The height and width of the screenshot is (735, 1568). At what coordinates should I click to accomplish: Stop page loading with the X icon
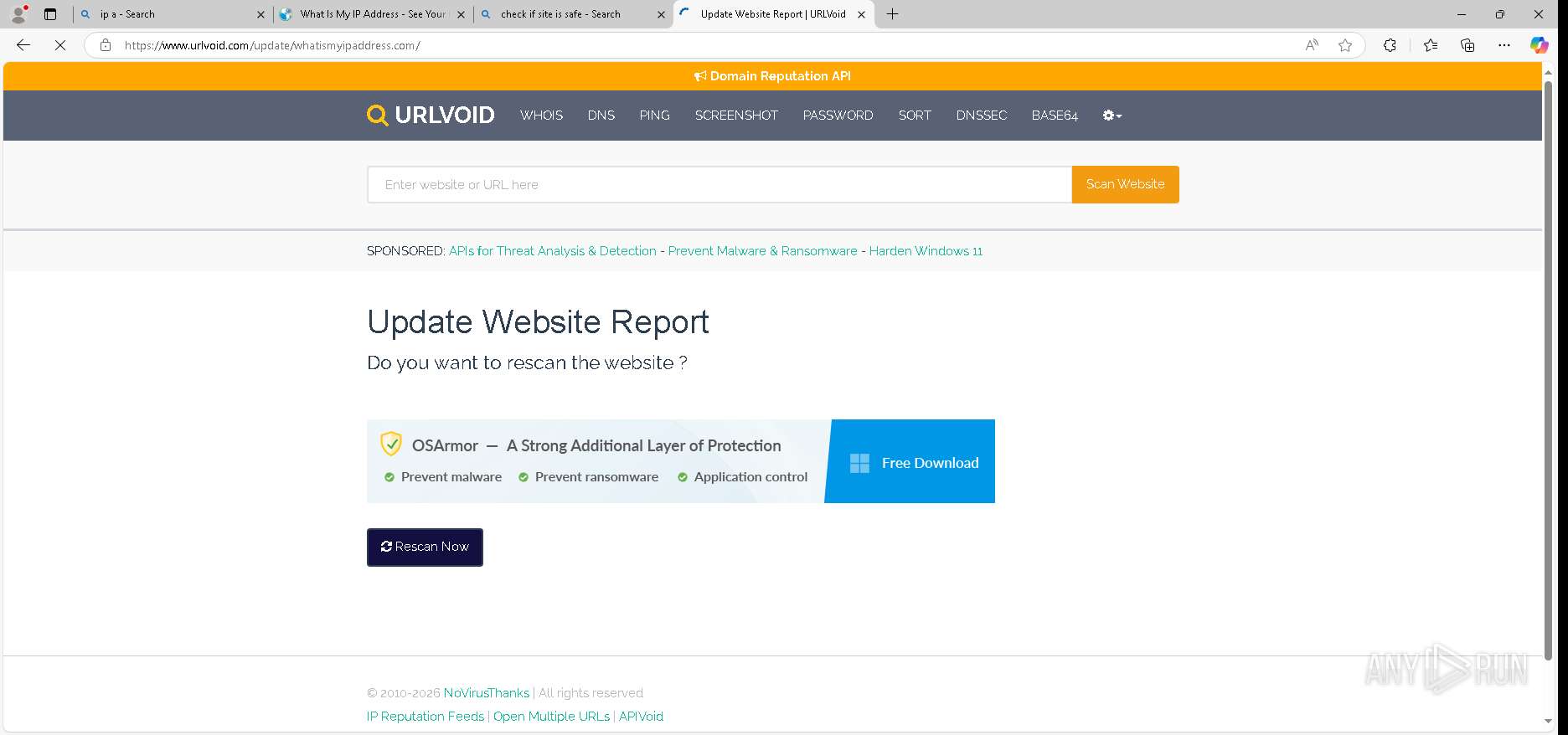point(60,45)
